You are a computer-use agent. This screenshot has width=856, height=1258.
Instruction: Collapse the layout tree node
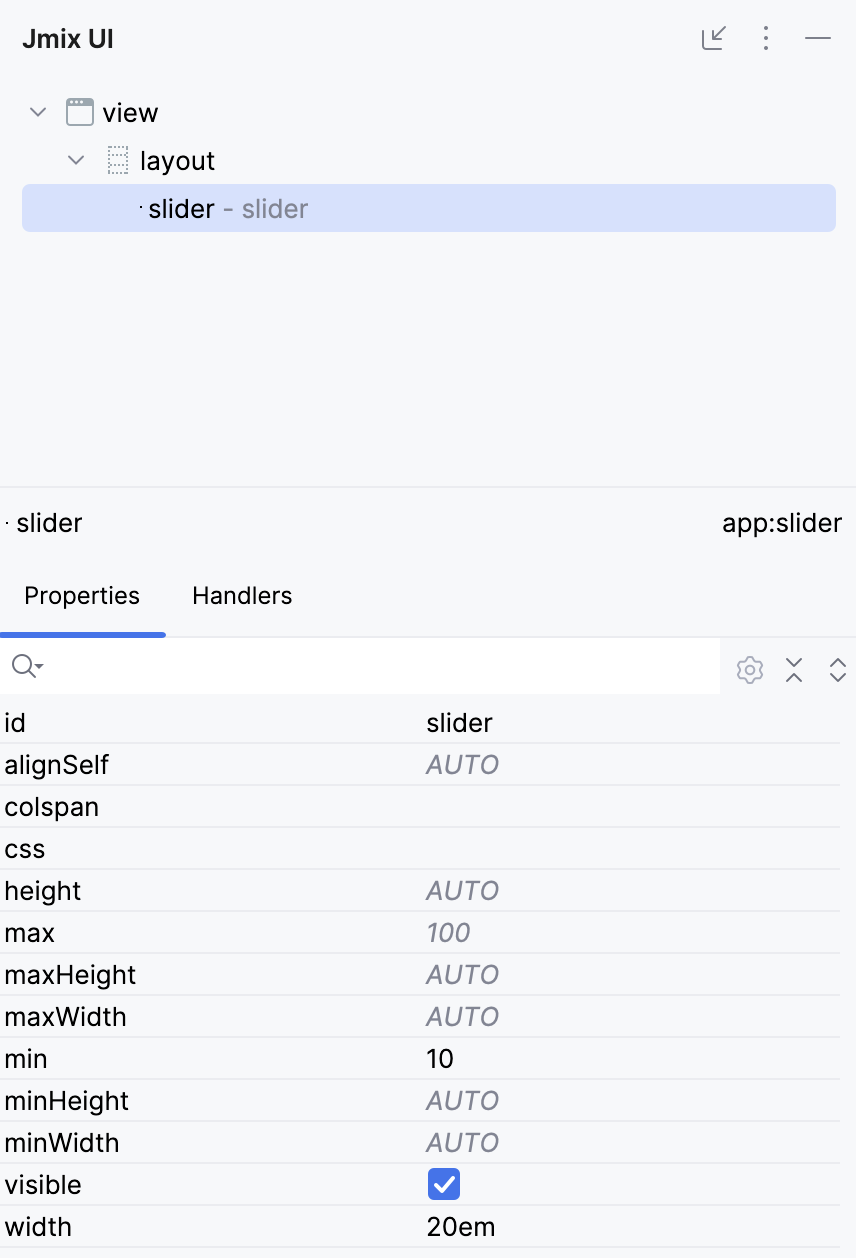(x=76, y=160)
